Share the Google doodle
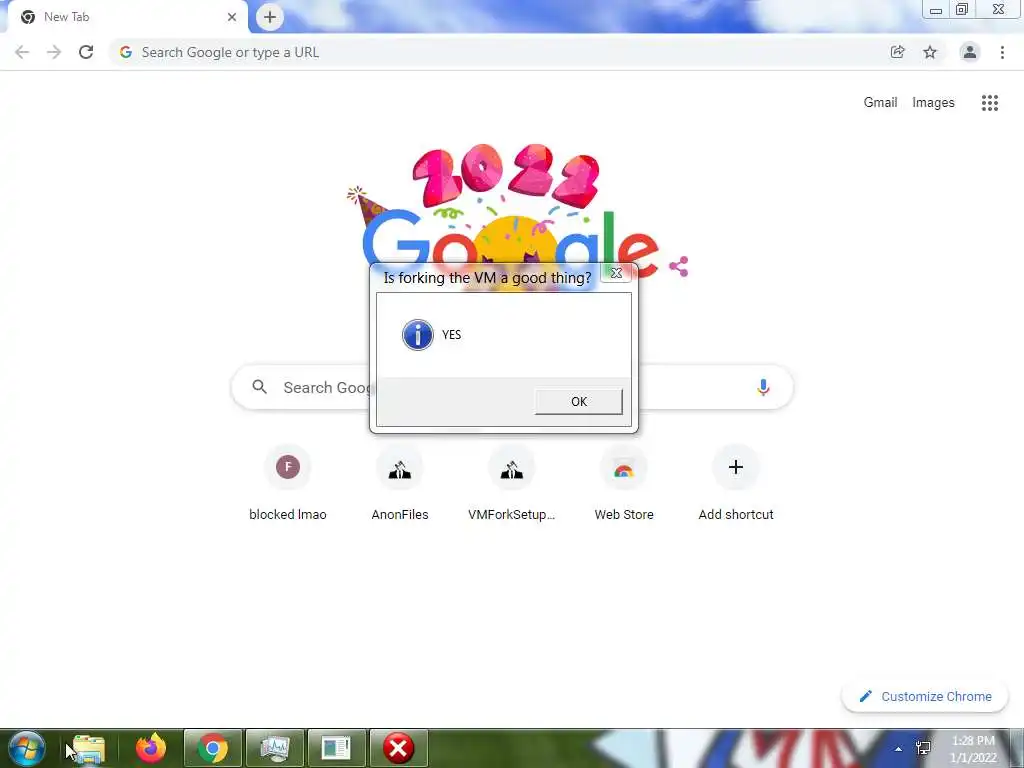The height and width of the screenshot is (768, 1024). point(679,266)
